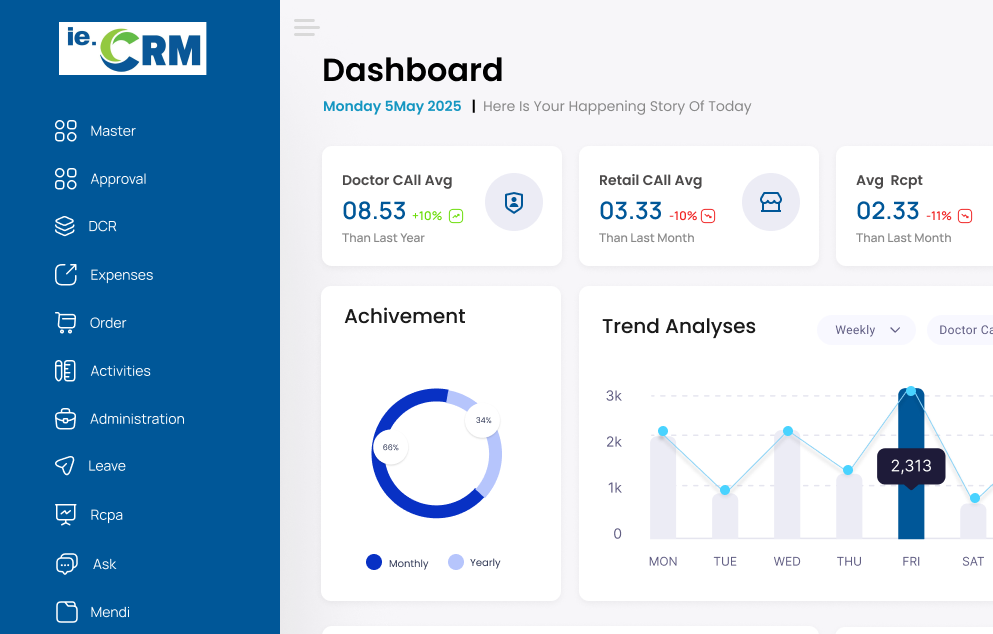Click the Dashboard heading
The width and height of the screenshot is (993, 634).
[x=412, y=70]
